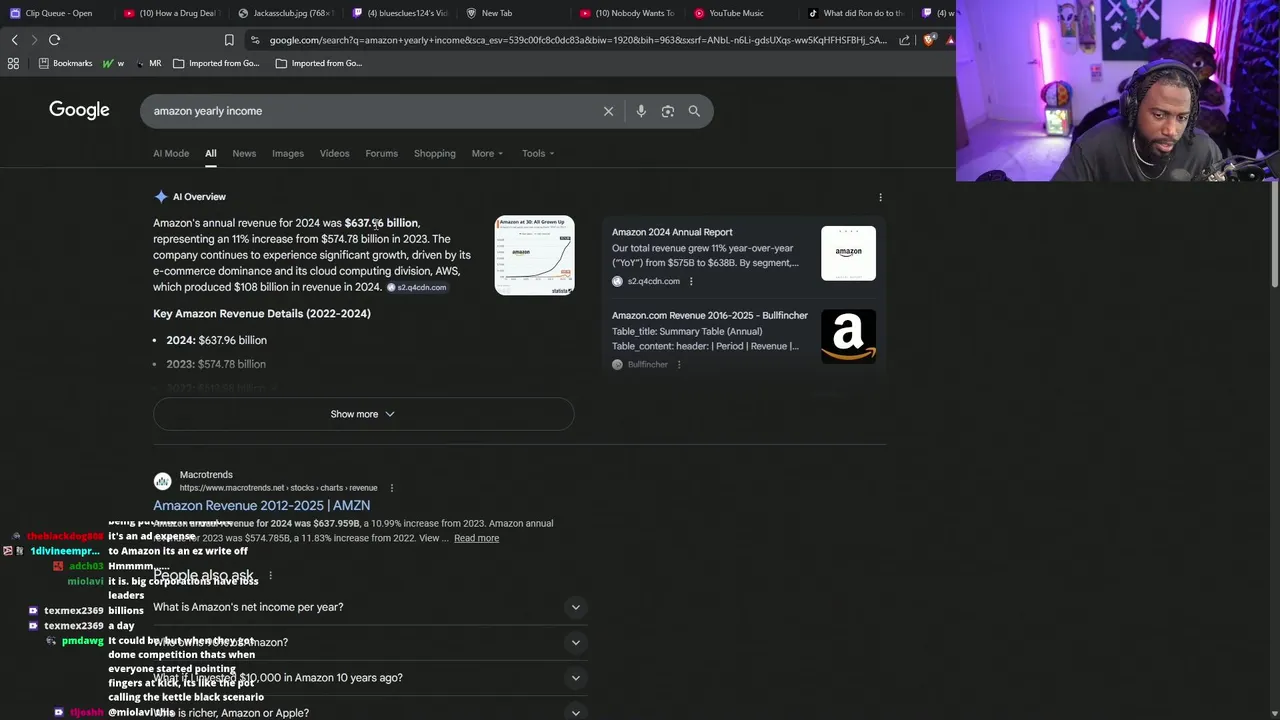Click the page's vertical scrollbar

point(1274,235)
